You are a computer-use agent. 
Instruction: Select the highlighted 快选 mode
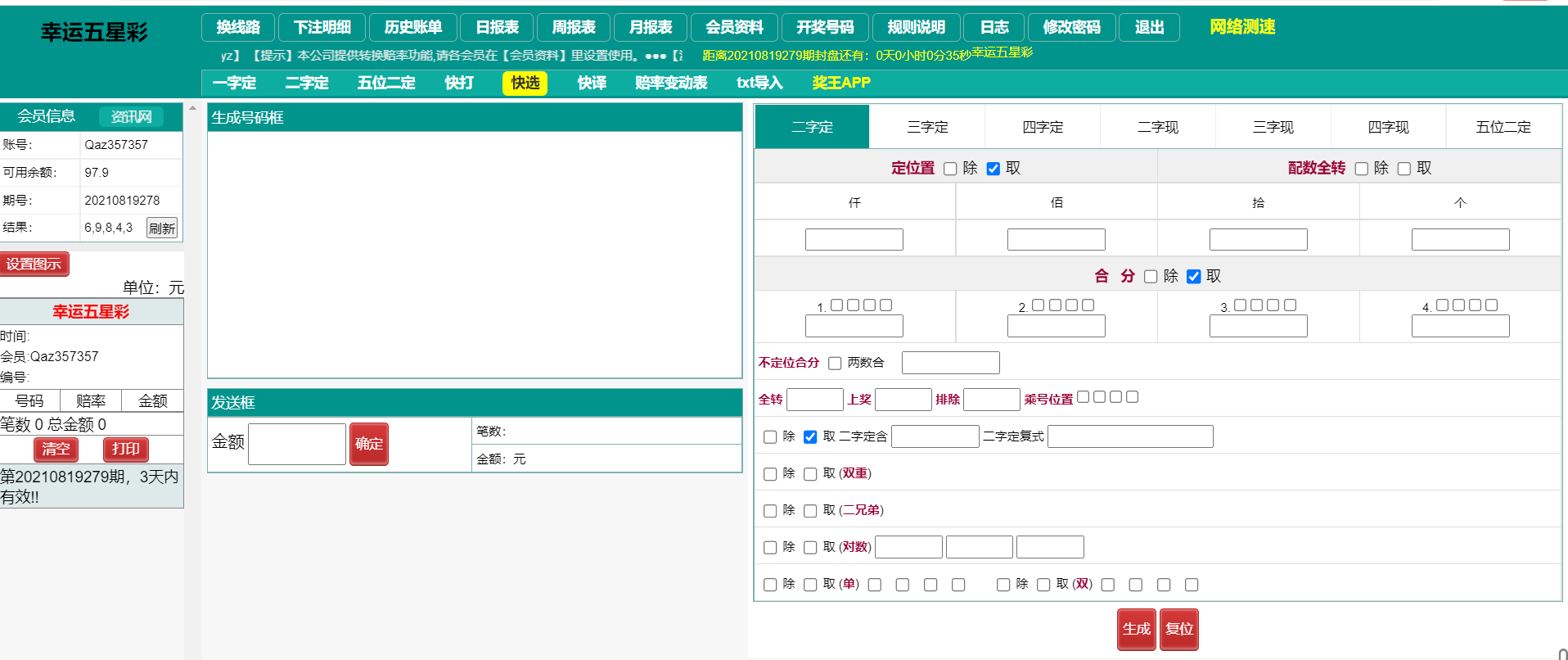(x=525, y=83)
